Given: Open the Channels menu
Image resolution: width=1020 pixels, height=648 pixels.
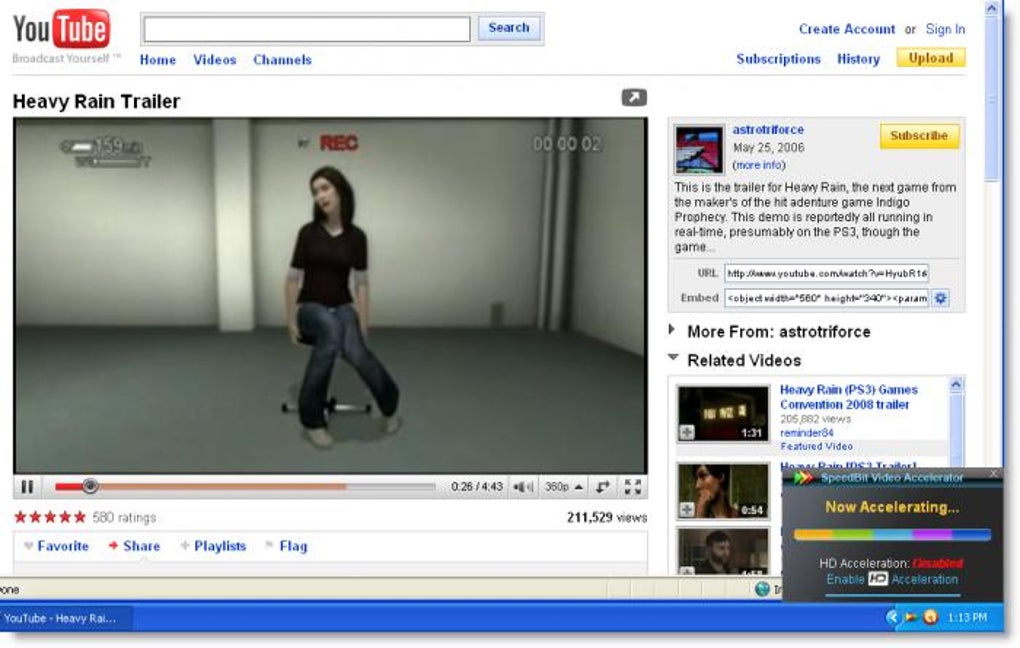Looking at the screenshot, I should 282,60.
